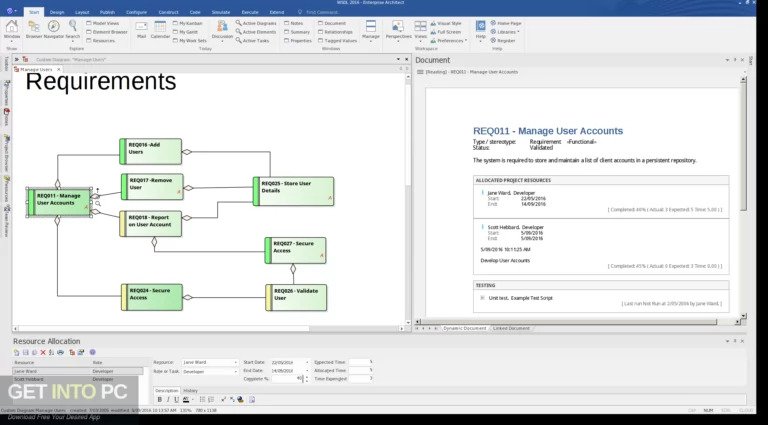768x425 pixels.
Task: Click Active Tasks search icon
Action: tap(239, 41)
